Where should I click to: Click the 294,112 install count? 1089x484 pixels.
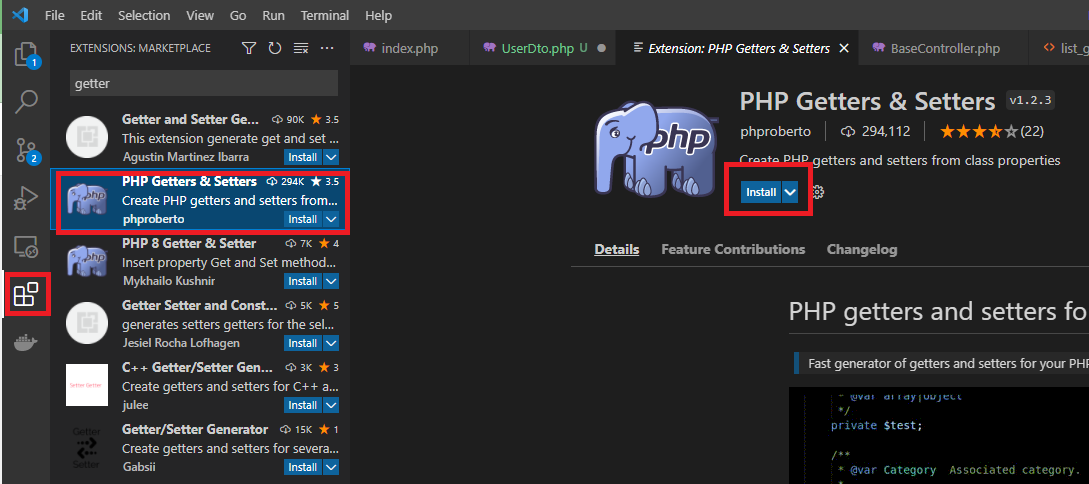coord(874,131)
